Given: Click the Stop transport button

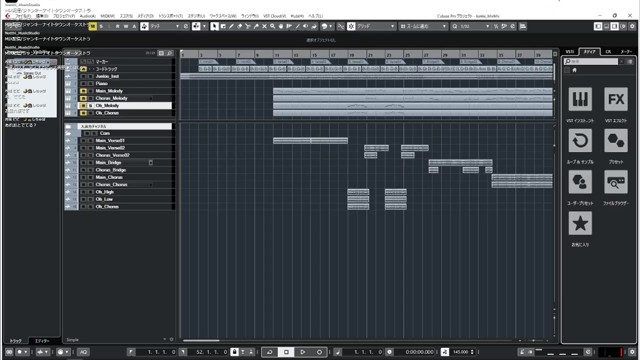Looking at the screenshot, I should pos(286,352).
